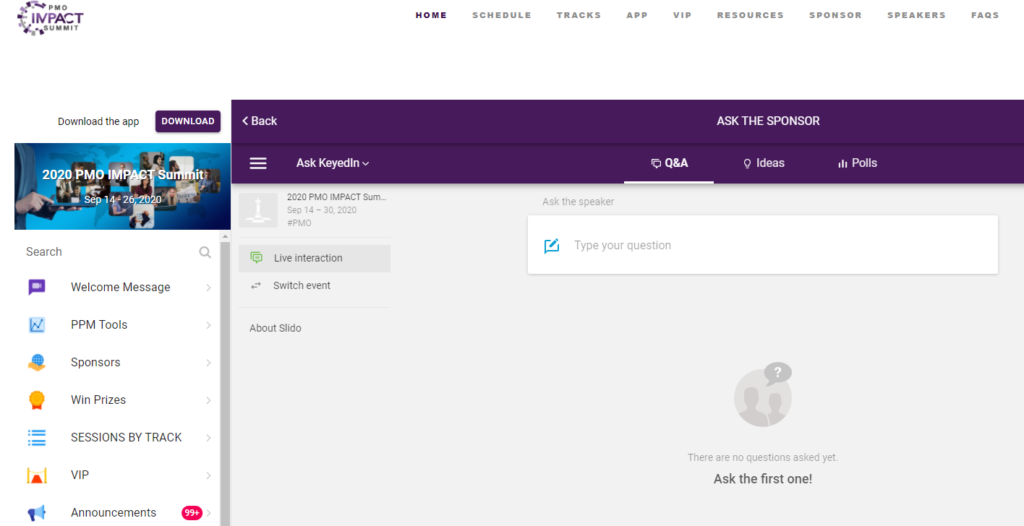Switch to the Polls tab
Image resolution: width=1024 pixels, height=526 pixels.
[x=857, y=163]
